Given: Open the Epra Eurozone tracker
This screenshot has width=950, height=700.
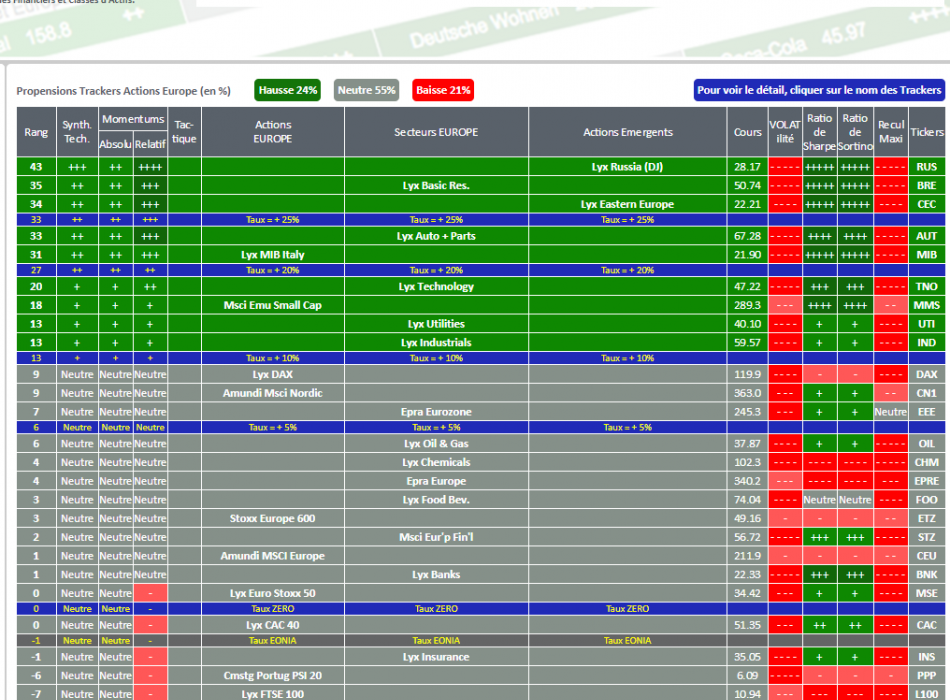Looking at the screenshot, I should point(436,412).
